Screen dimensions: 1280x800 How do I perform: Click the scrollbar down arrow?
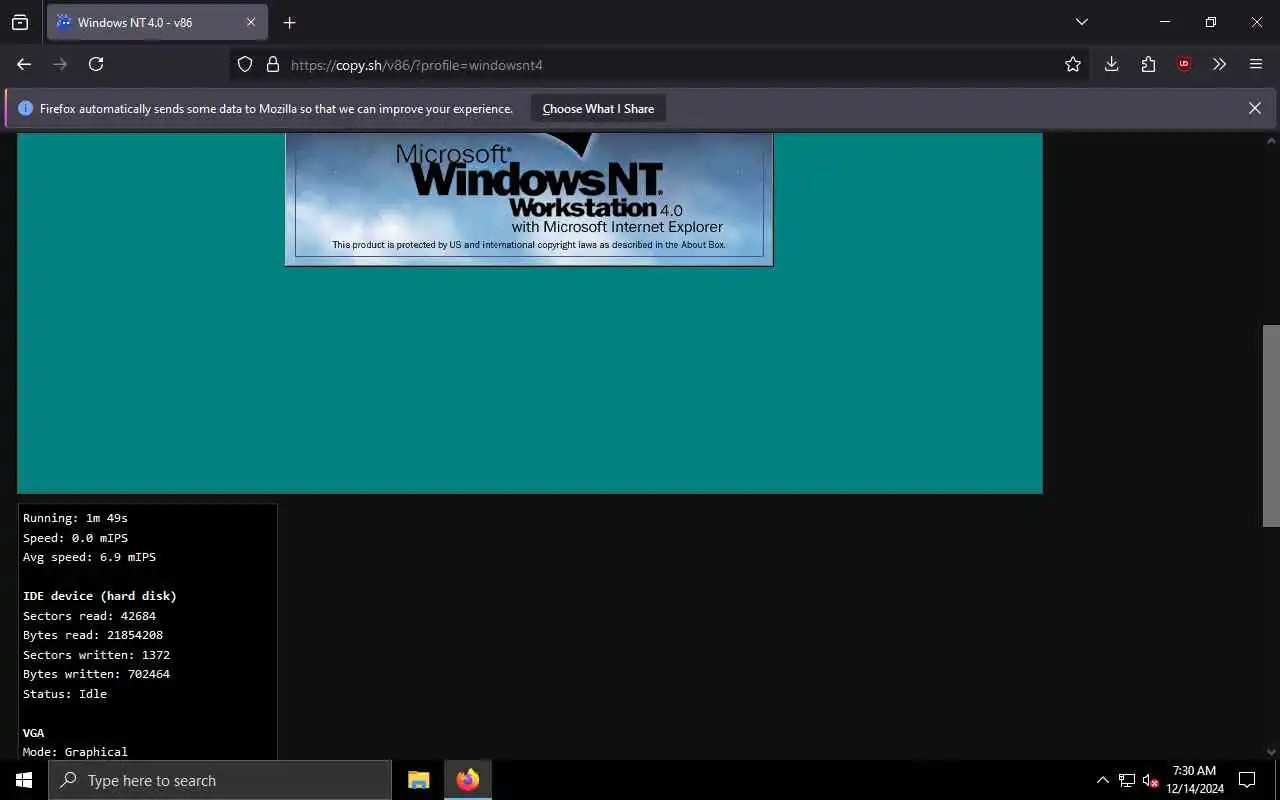click(x=1271, y=751)
